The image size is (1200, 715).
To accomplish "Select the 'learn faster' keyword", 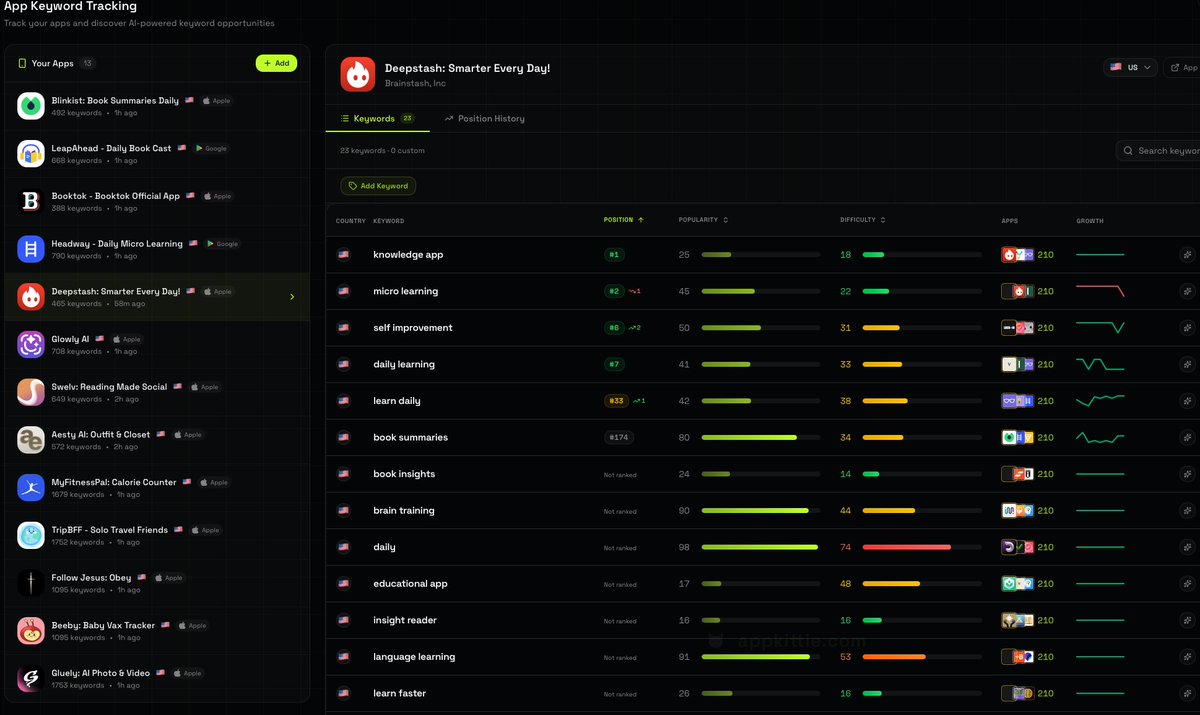I will [399, 693].
